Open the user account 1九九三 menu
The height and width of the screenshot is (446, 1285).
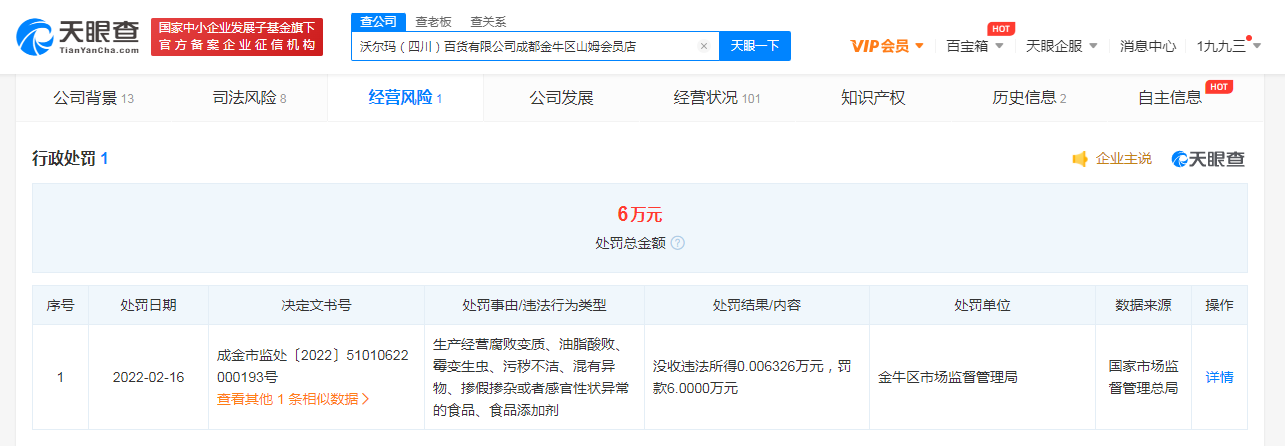point(1227,46)
